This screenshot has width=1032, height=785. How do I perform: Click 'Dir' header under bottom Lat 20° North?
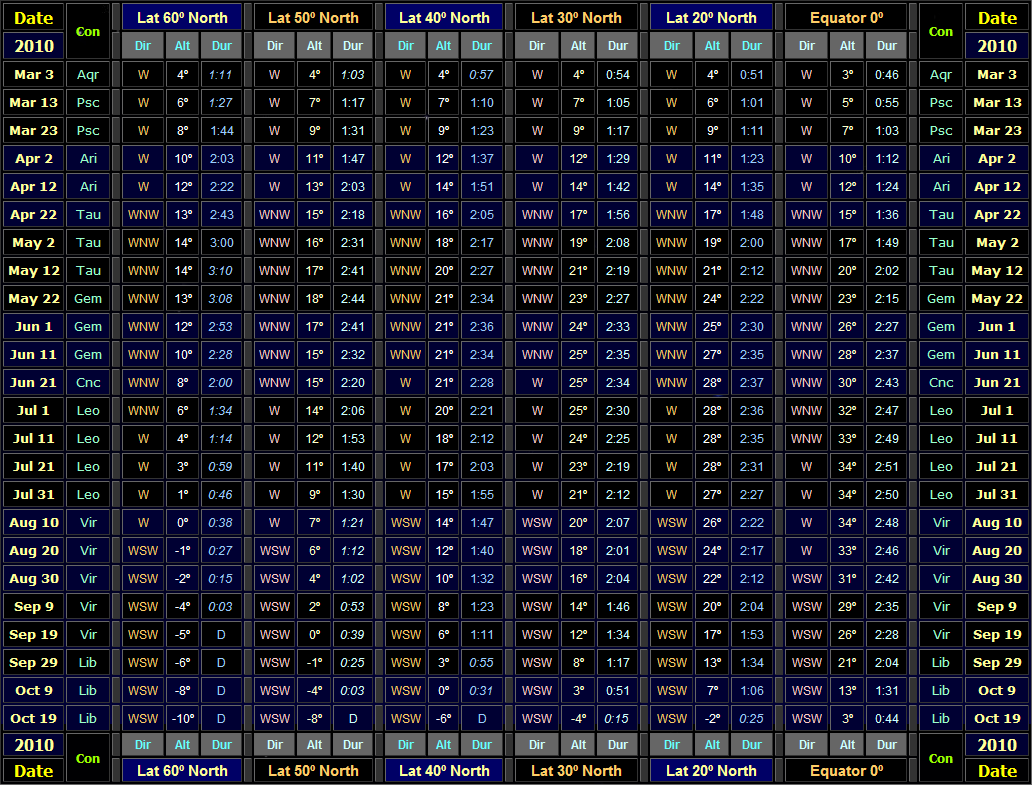672,744
